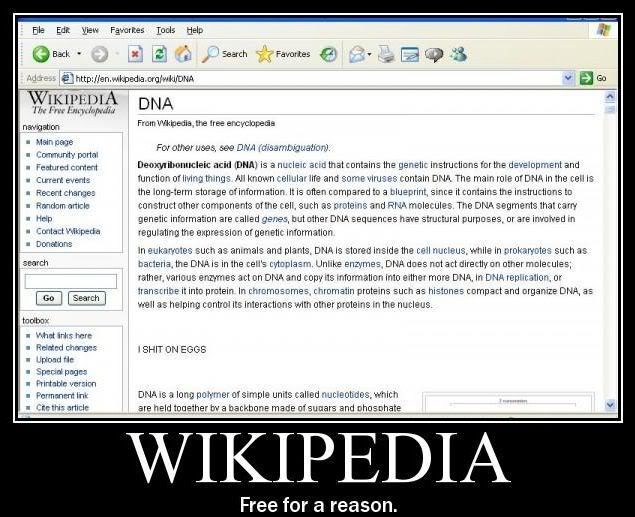Open the Search magnifier toolbar button
635x517 pixels.
click(225, 54)
